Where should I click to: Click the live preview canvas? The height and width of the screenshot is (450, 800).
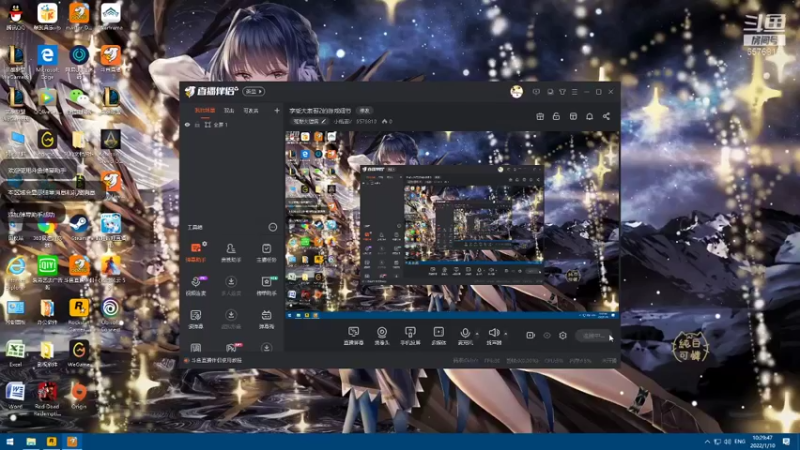coord(452,224)
